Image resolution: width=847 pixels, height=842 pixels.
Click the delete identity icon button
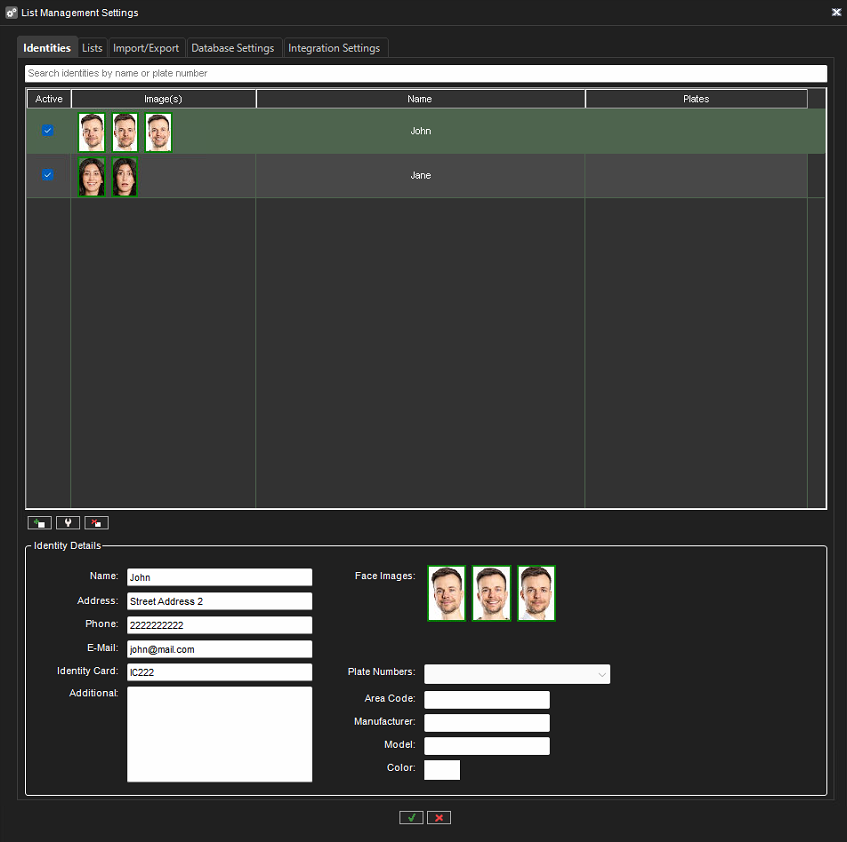97,523
